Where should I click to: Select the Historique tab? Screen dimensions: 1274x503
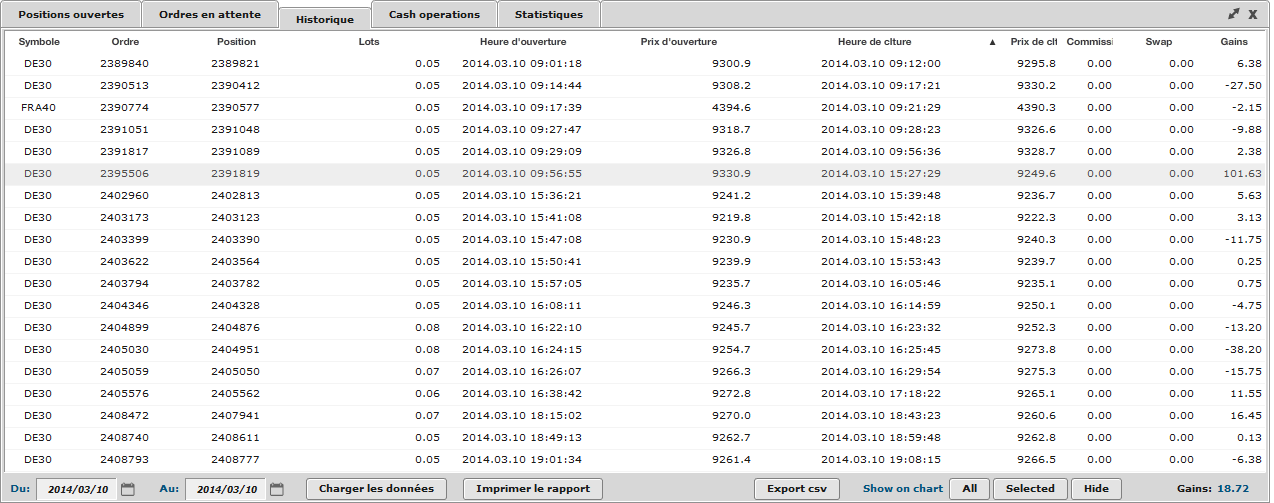click(x=324, y=19)
